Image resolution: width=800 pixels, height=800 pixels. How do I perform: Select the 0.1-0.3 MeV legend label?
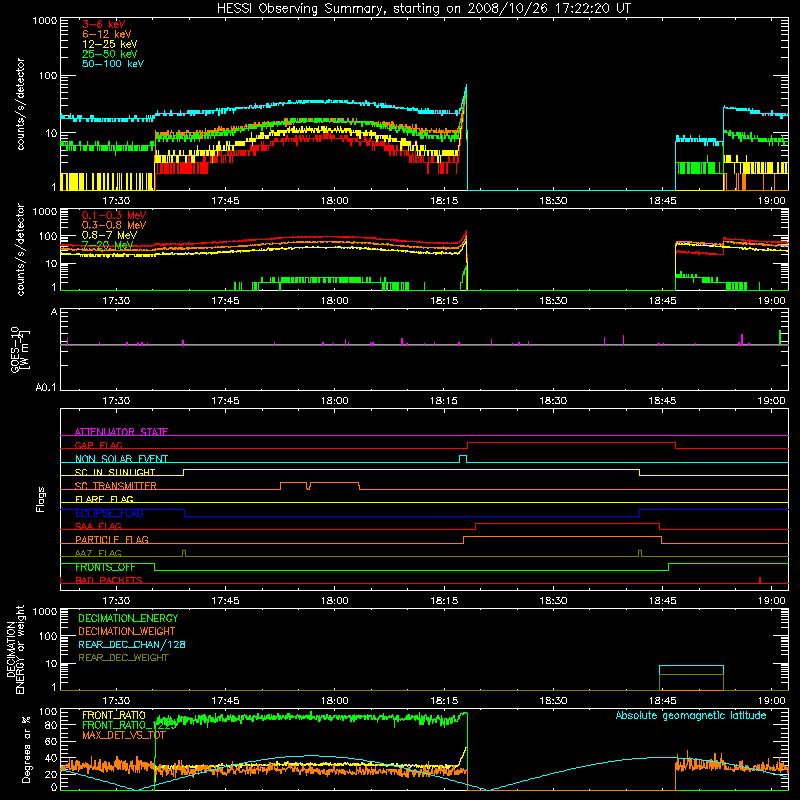pyautogui.click(x=114, y=215)
